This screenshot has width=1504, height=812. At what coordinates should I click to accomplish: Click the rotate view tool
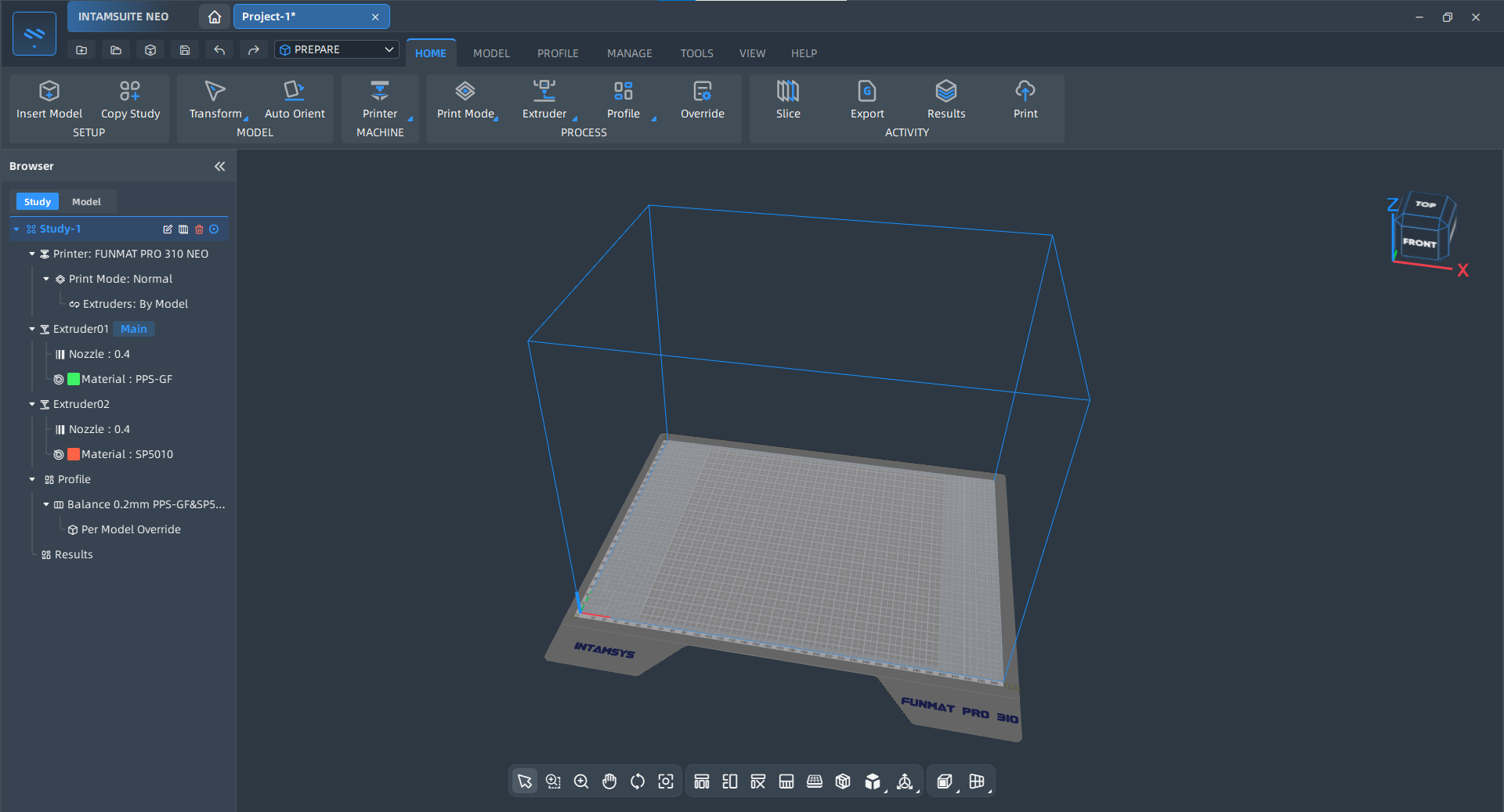[638, 781]
